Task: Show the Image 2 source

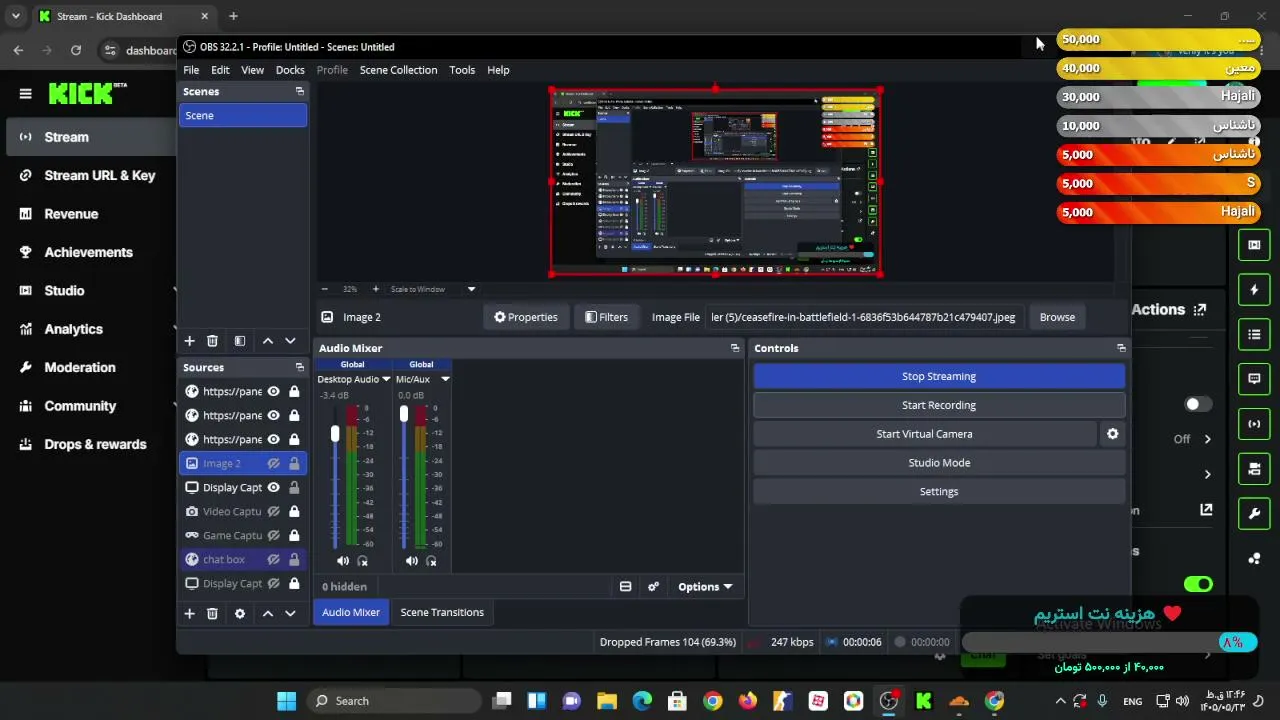Action: pos(273,464)
